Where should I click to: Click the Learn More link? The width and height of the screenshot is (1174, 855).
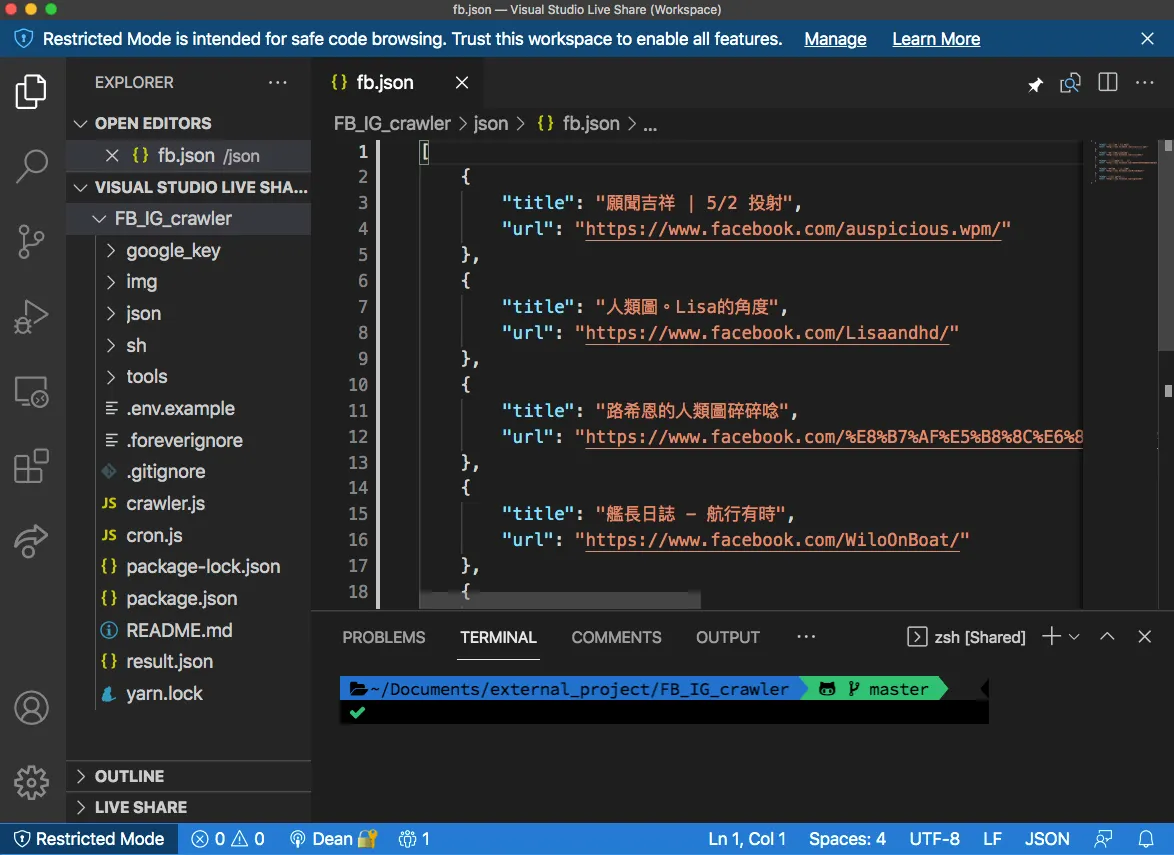tap(936, 39)
